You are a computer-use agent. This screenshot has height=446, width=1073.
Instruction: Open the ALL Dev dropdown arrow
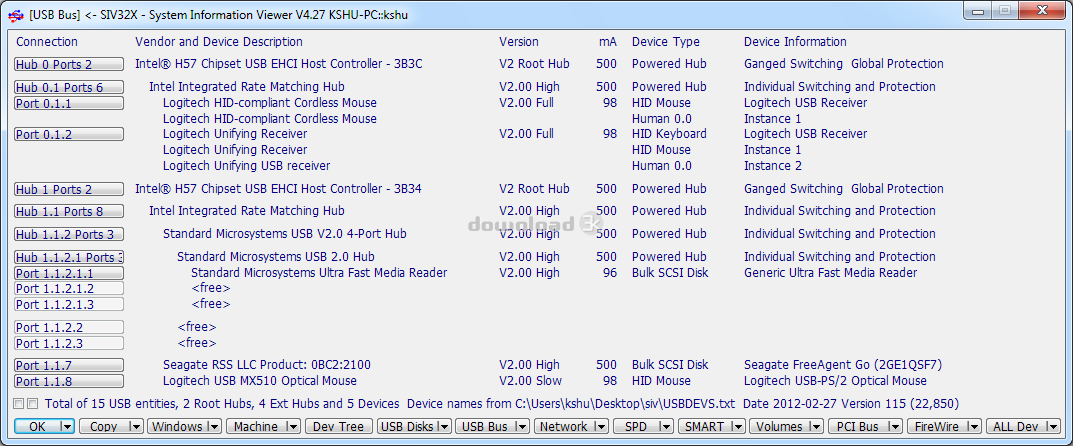1053,426
